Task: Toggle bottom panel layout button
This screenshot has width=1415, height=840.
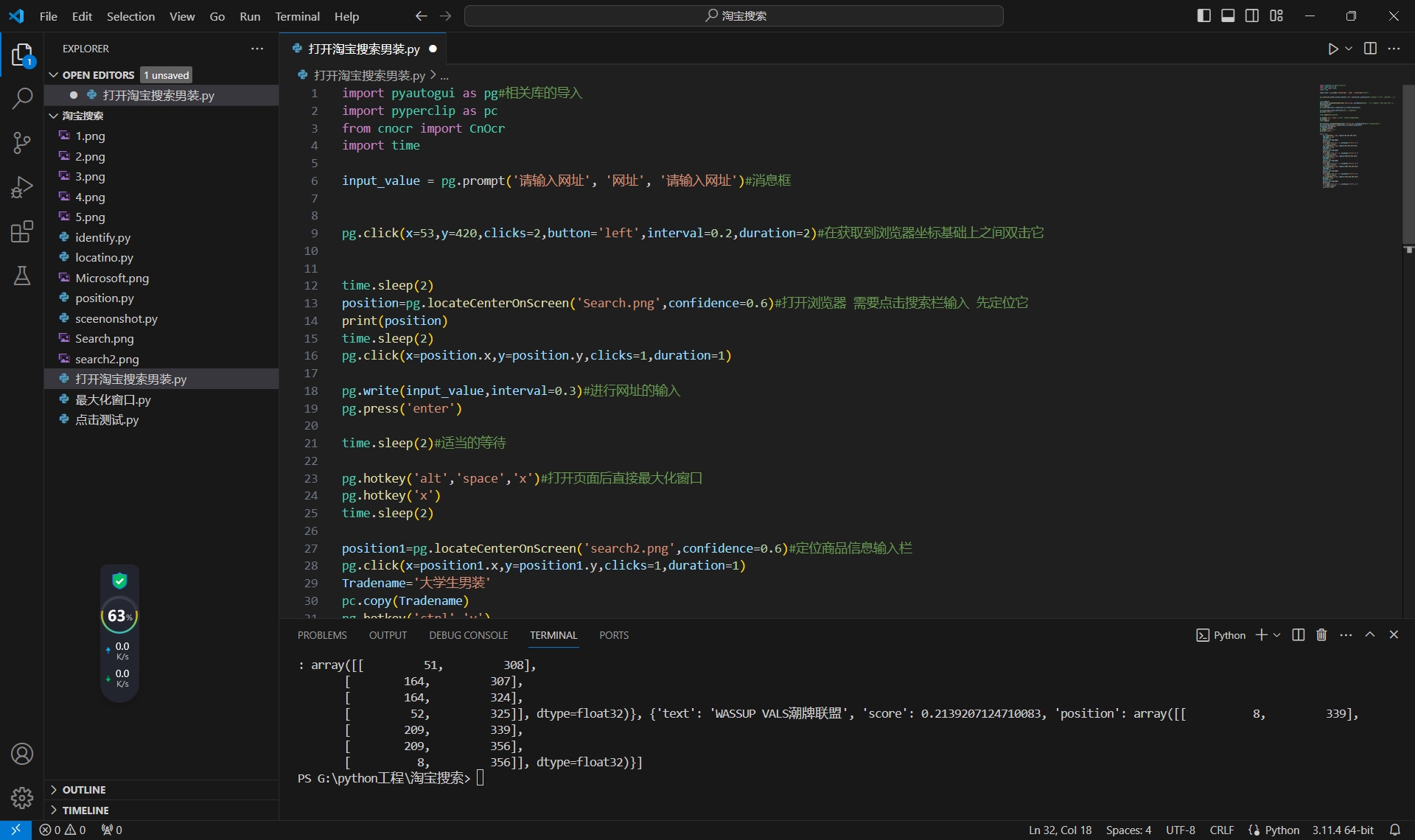Action: point(1228,15)
